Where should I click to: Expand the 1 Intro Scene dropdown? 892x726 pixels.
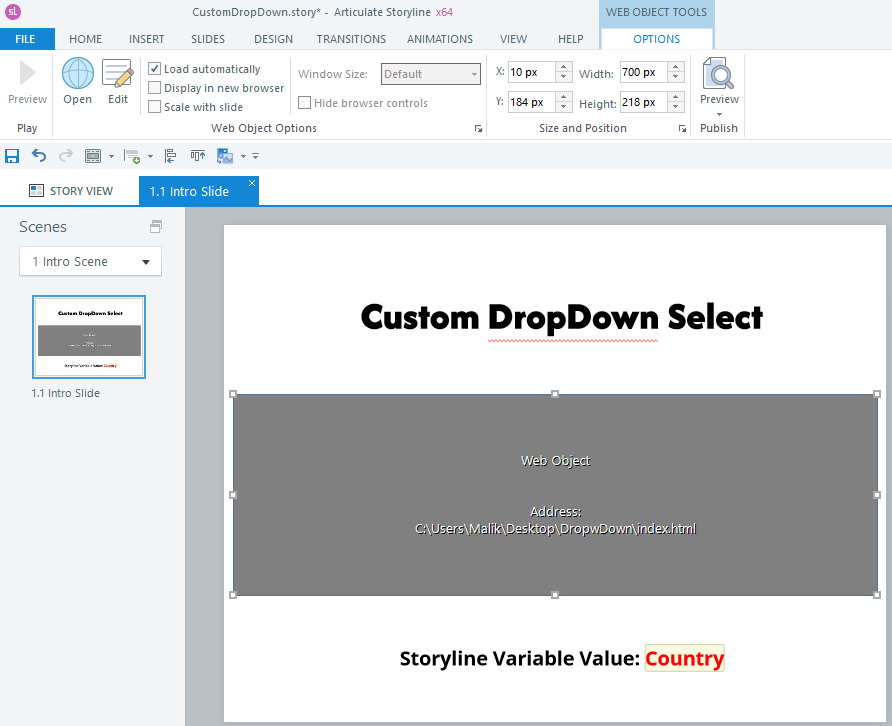coord(146,262)
